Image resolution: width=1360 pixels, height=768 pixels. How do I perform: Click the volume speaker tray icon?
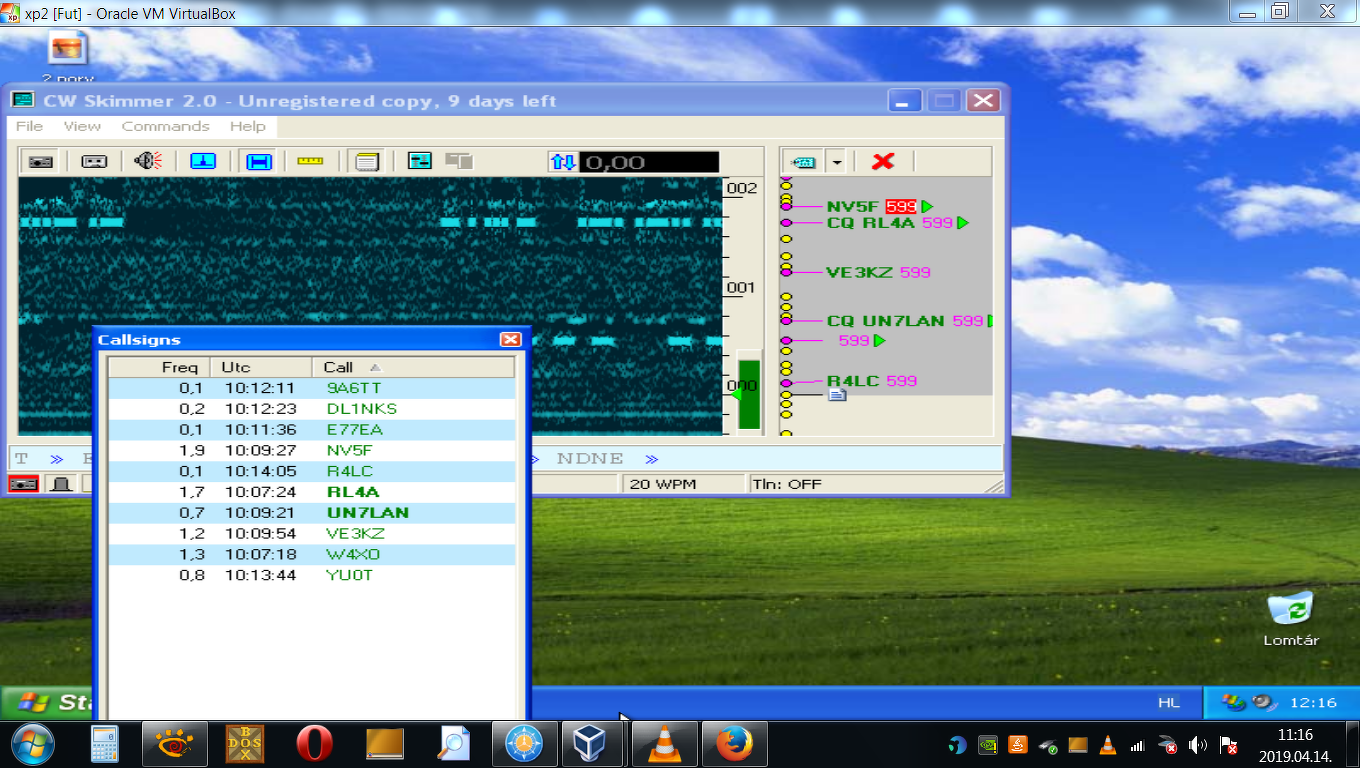[1198, 745]
